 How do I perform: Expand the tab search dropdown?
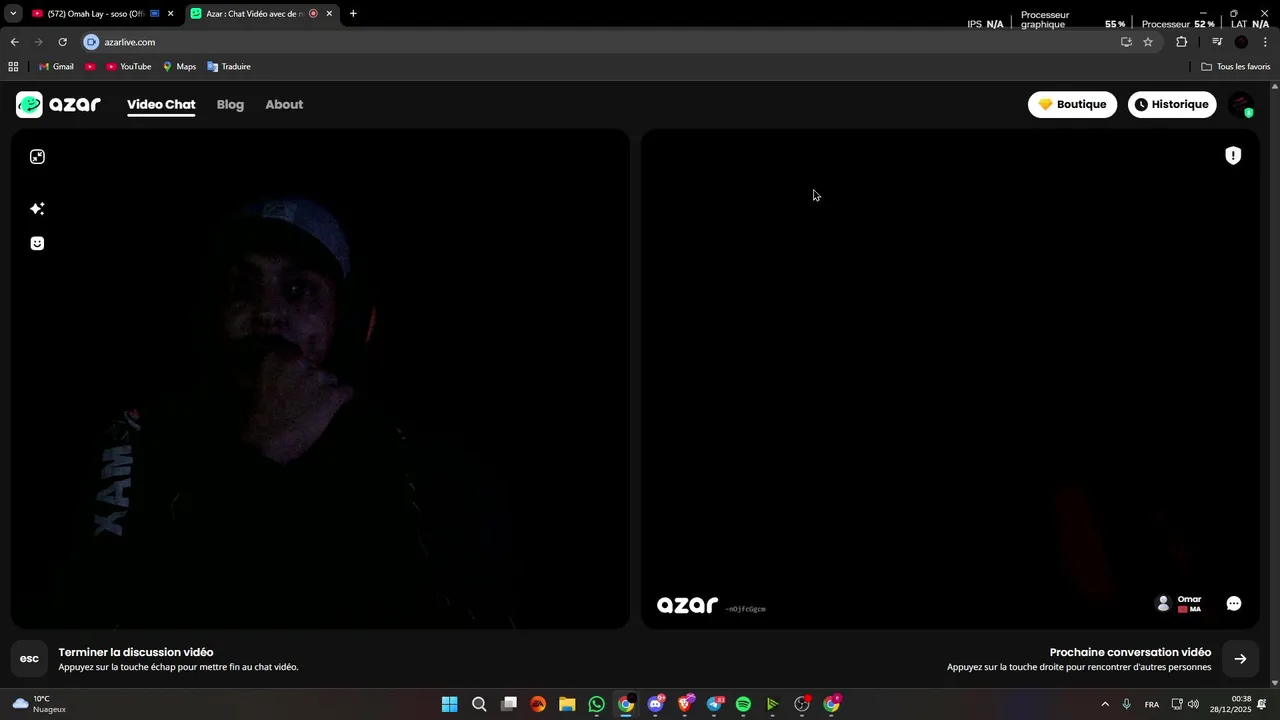point(13,14)
